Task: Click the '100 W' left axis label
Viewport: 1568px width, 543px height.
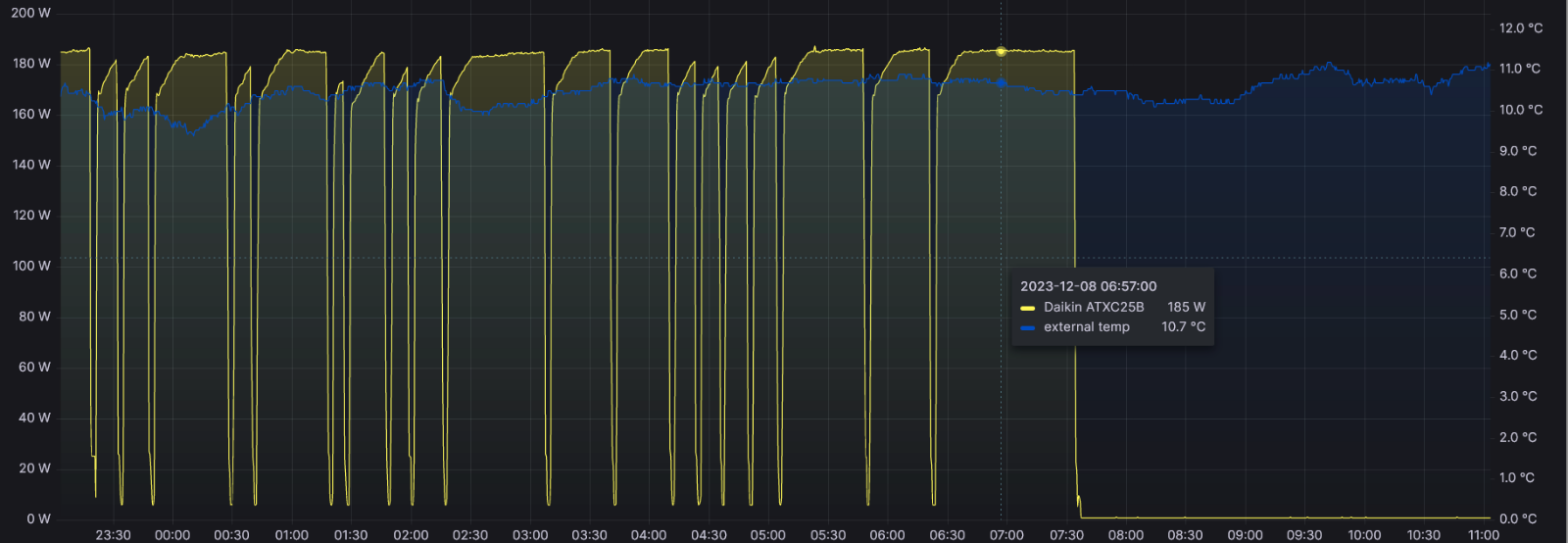Action: (x=31, y=266)
